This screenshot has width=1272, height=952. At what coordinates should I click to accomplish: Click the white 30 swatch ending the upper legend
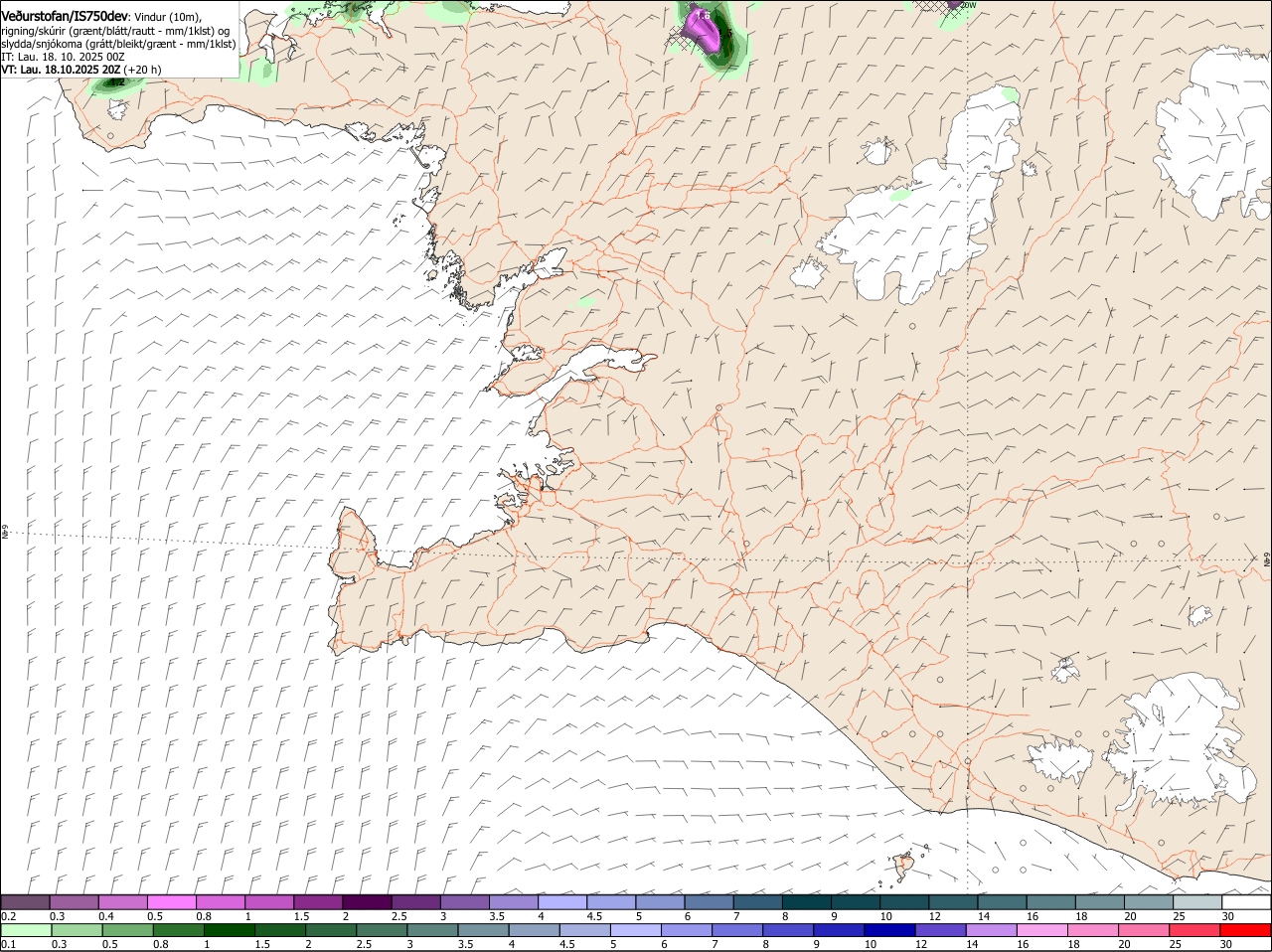tap(1246, 902)
